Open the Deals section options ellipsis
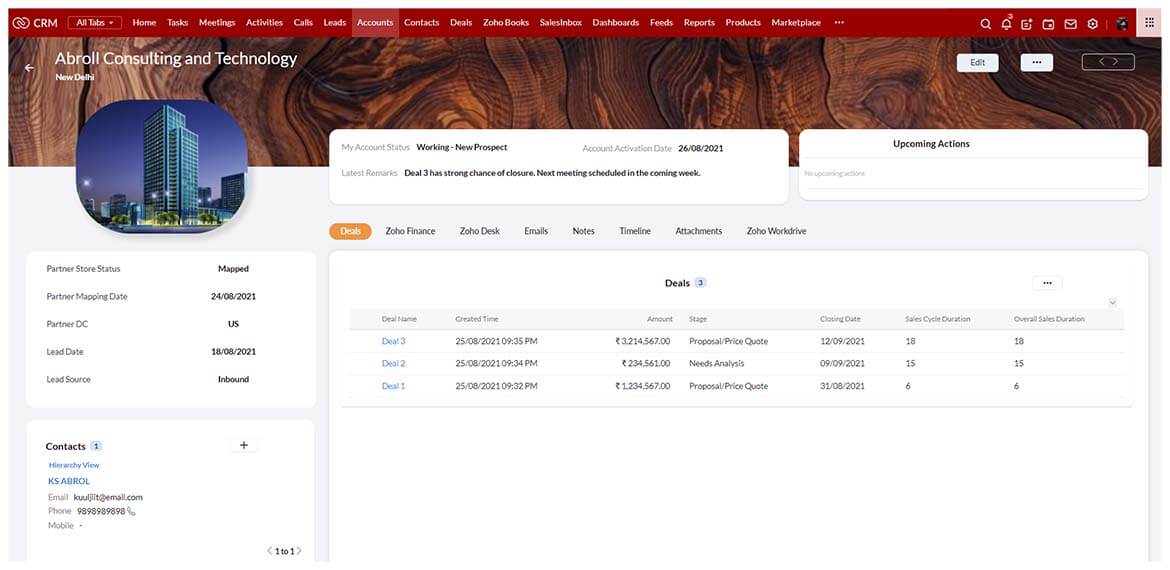 (1047, 283)
